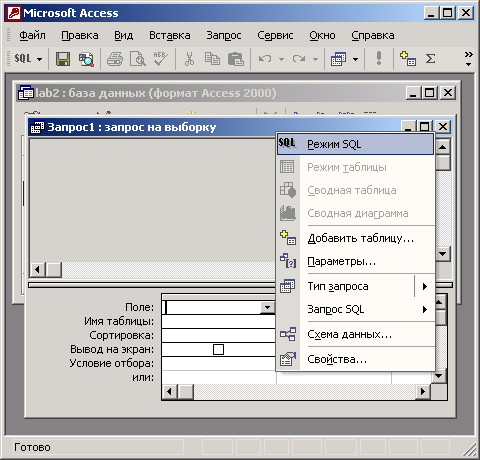Maximize the lab2 database window

[429, 93]
